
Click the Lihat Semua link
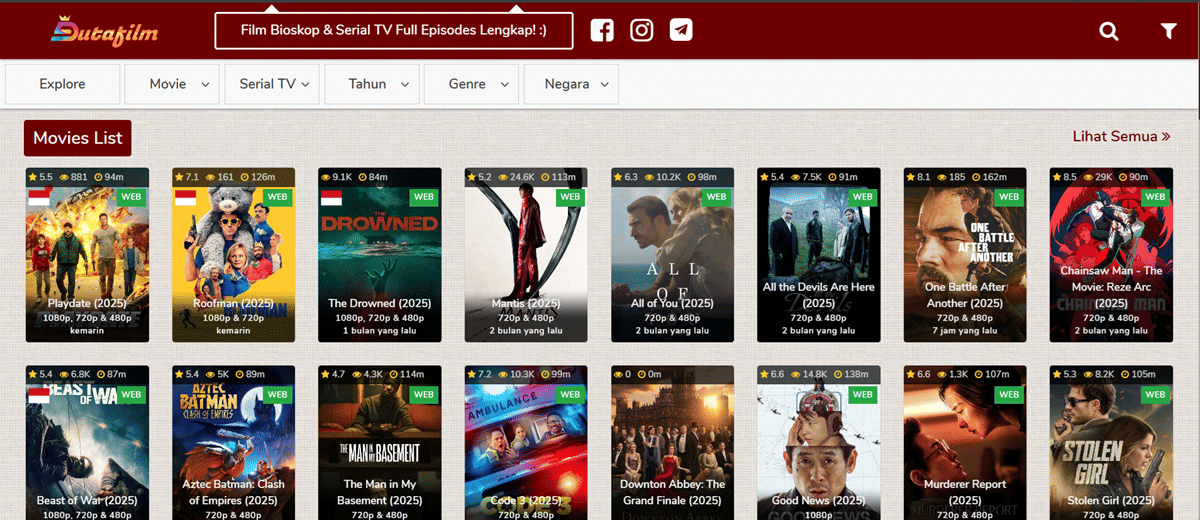click(x=1121, y=136)
